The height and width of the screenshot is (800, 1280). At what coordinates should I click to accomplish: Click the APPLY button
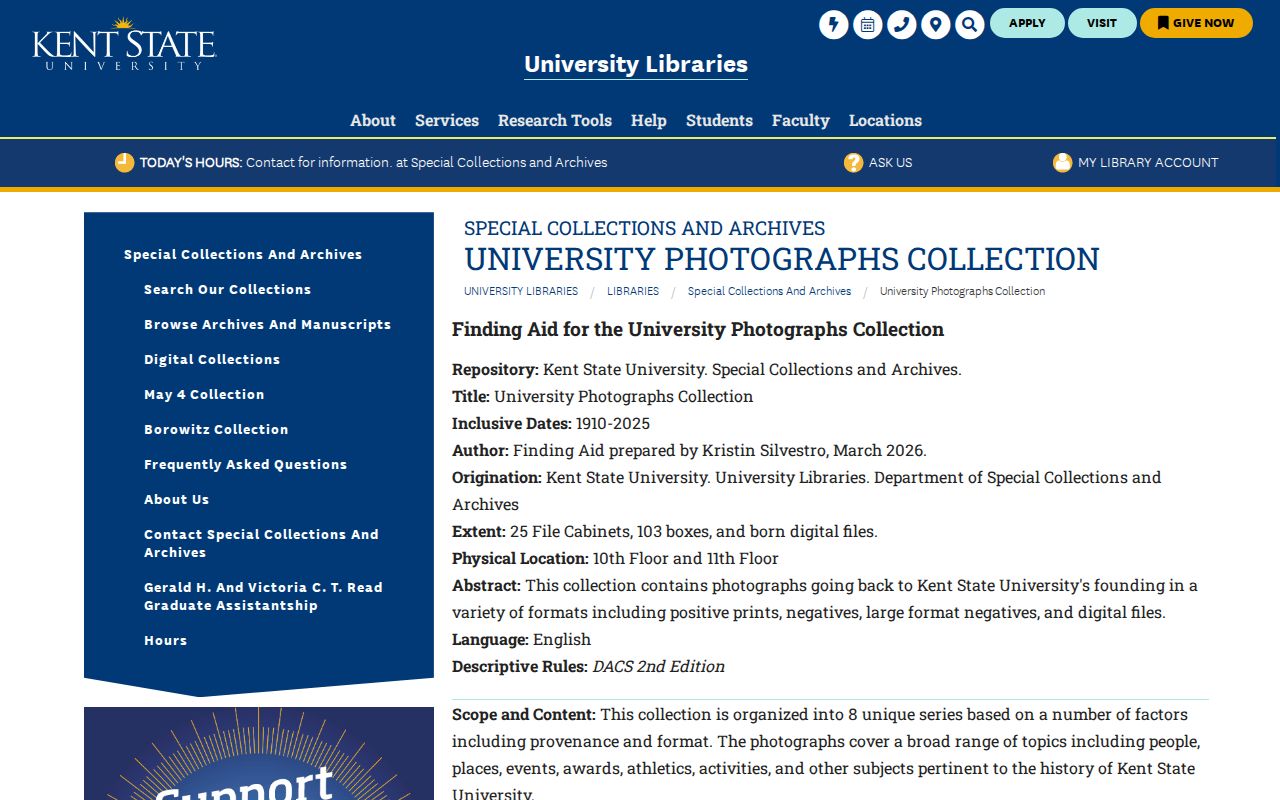1027,23
